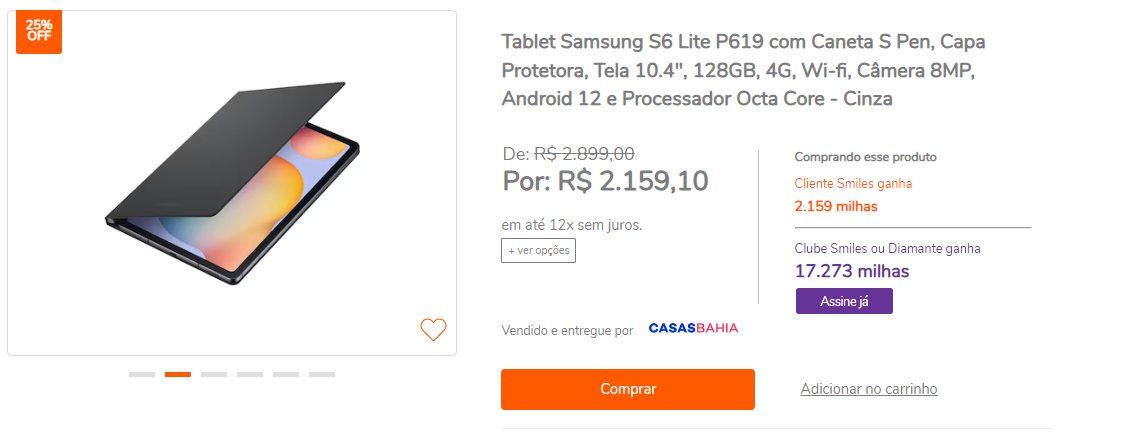Viewport: 1142px width, 435px height.
Task: Click the 'Adicionar no carrinho' link
Action: coord(869,389)
